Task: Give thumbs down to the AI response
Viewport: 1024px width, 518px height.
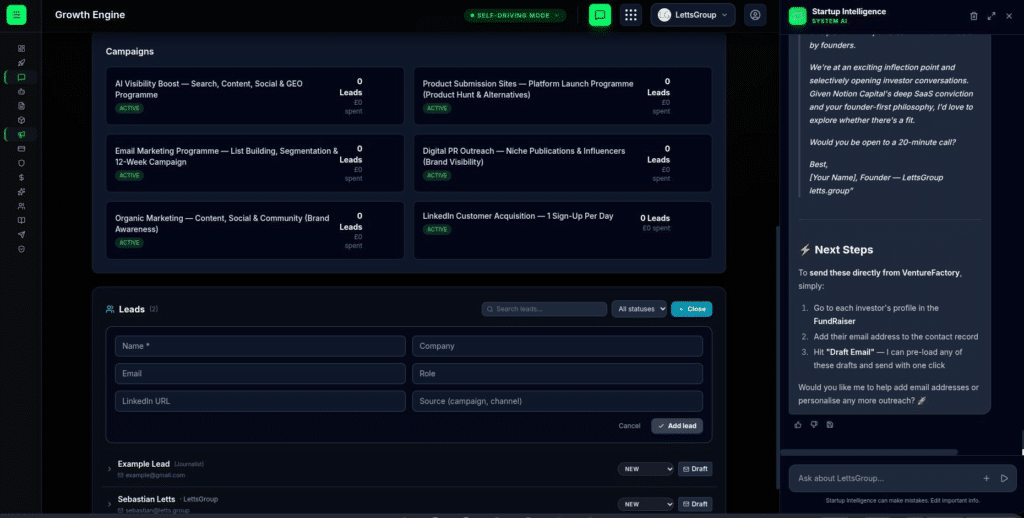Action: (814, 425)
